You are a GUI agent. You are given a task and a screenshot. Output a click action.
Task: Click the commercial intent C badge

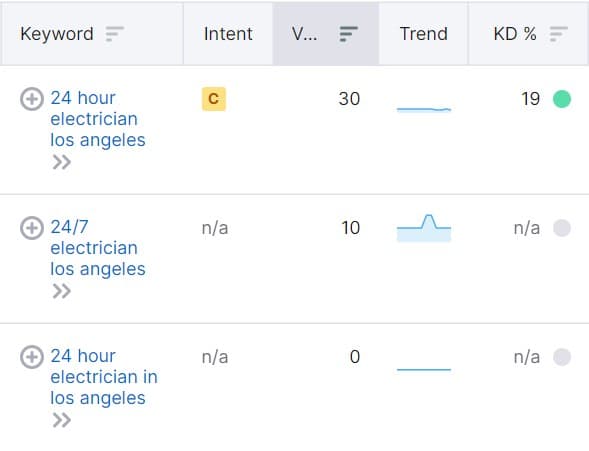point(214,99)
